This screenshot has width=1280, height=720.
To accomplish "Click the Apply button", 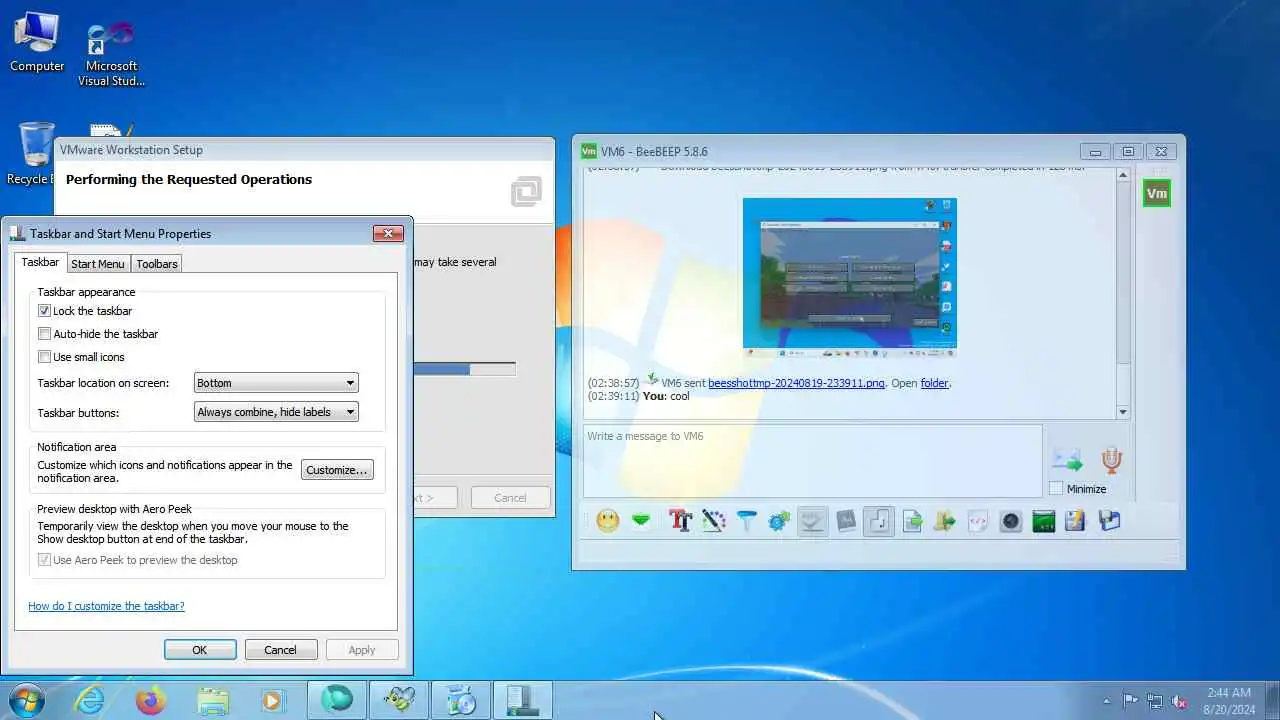I will pos(362,650).
